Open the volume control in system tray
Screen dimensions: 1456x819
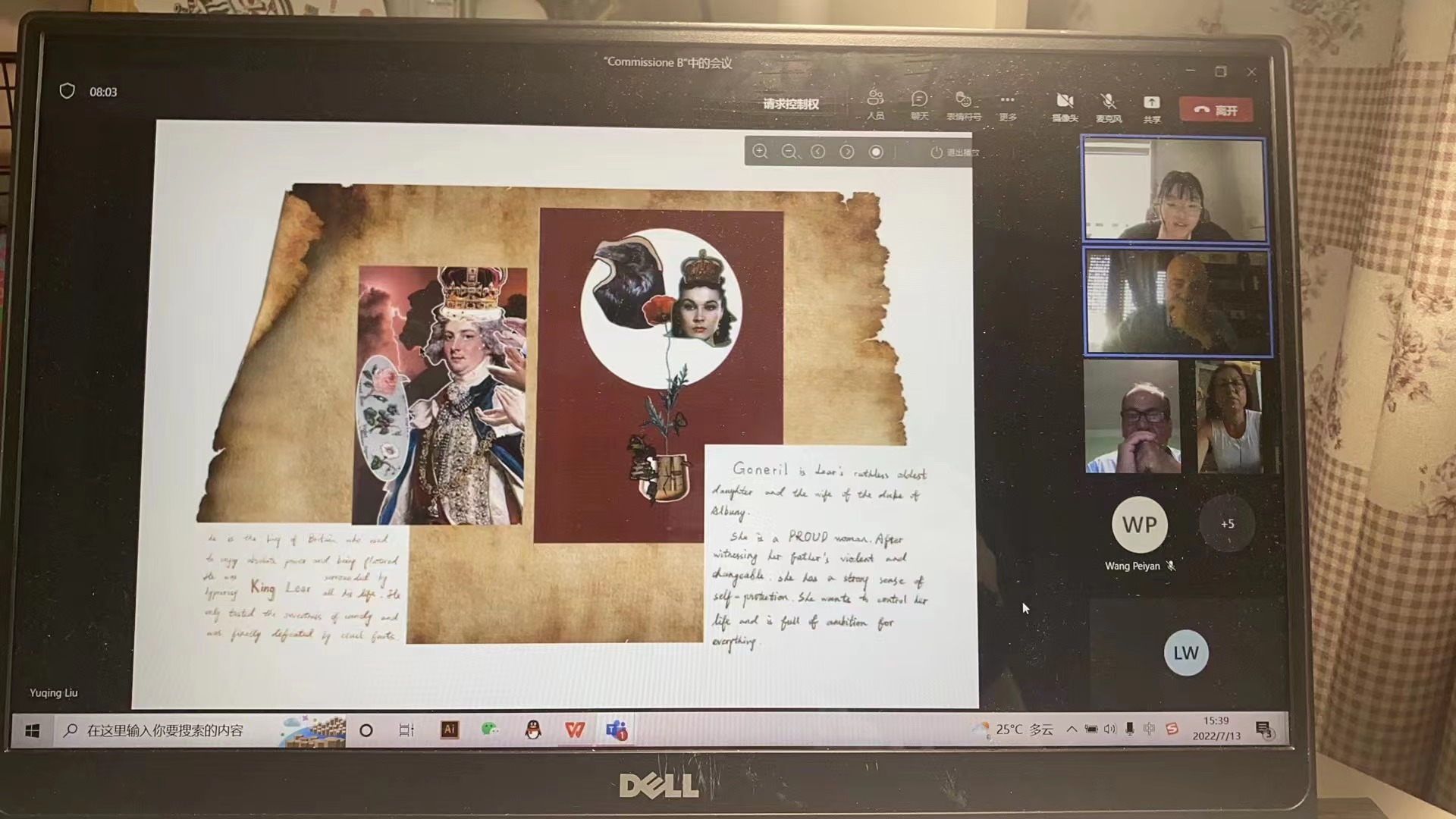[x=1110, y=730]
